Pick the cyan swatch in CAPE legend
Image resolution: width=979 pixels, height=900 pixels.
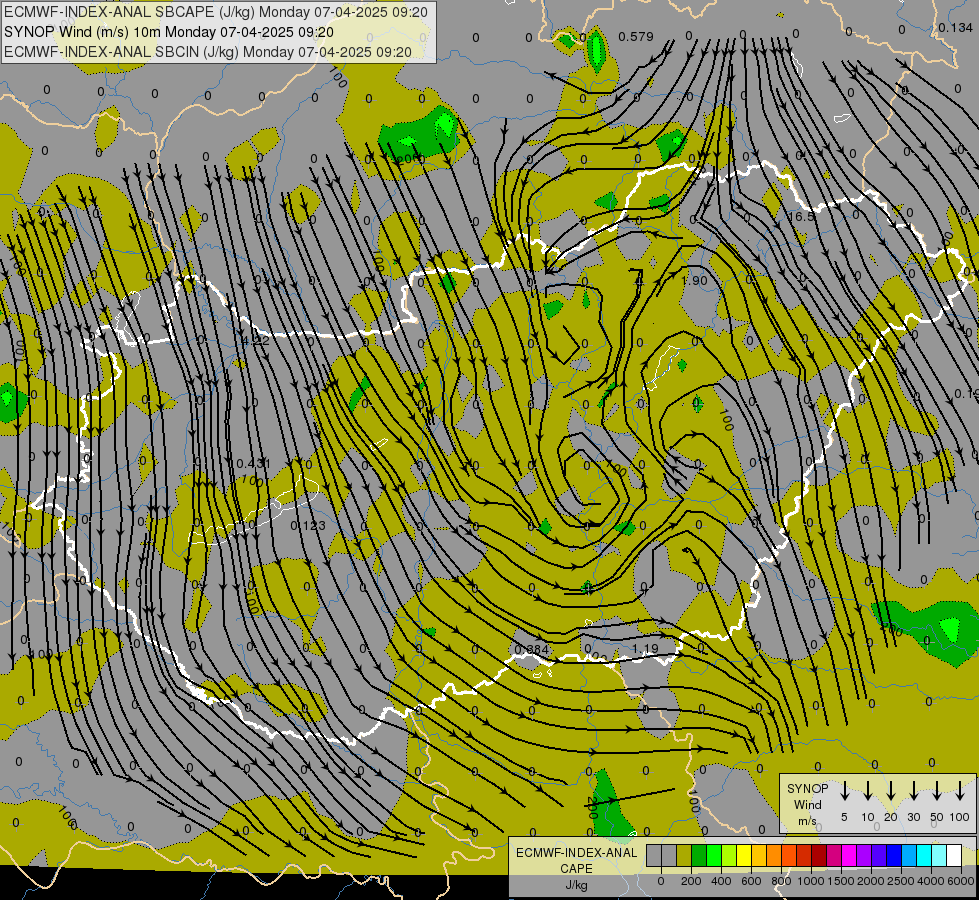(x=925, y=855)
